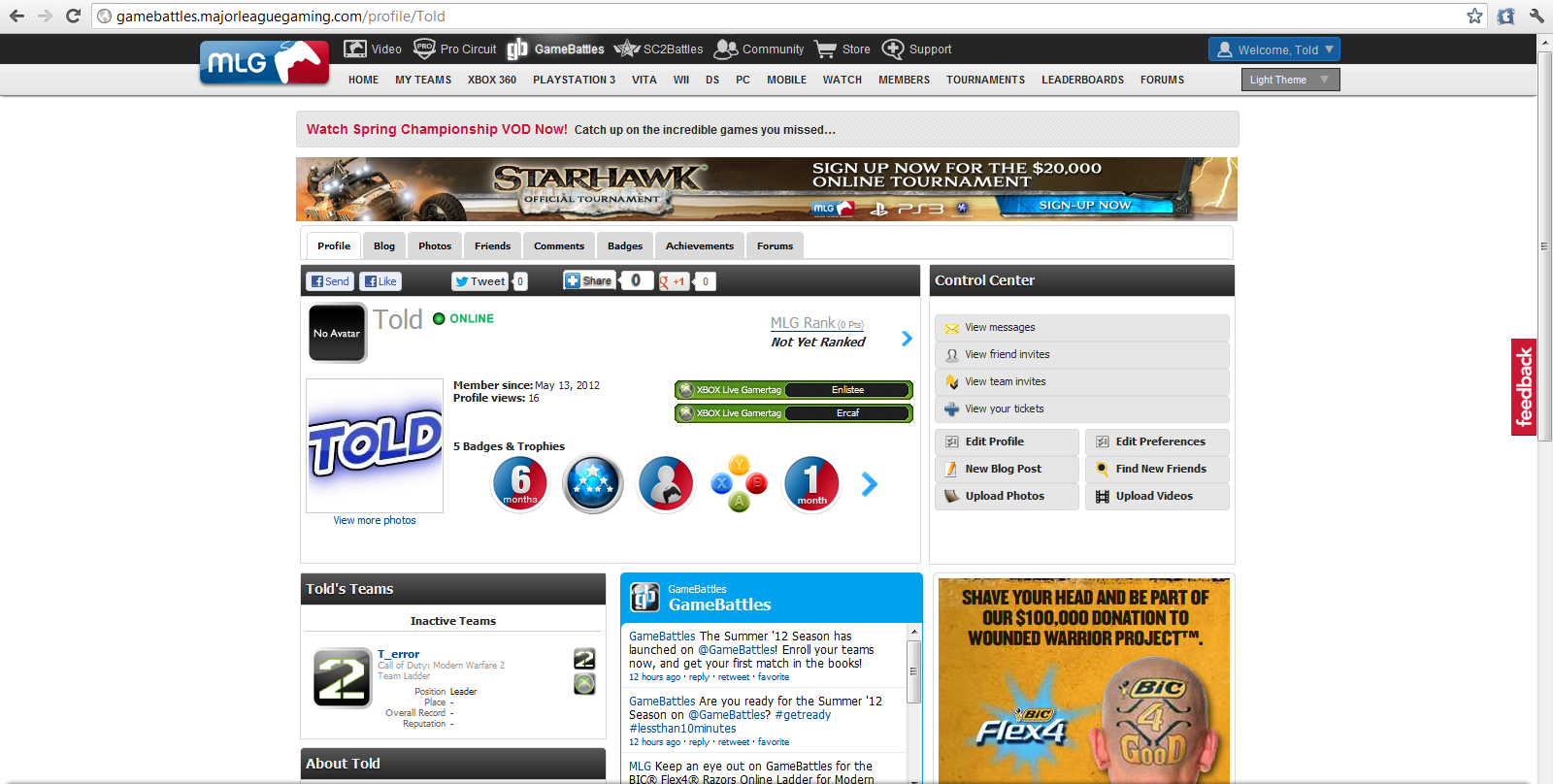1553x784 pixels.
Task: Click the Starhawk tournament sign-up banner
Action: click(x=767, y=189)
